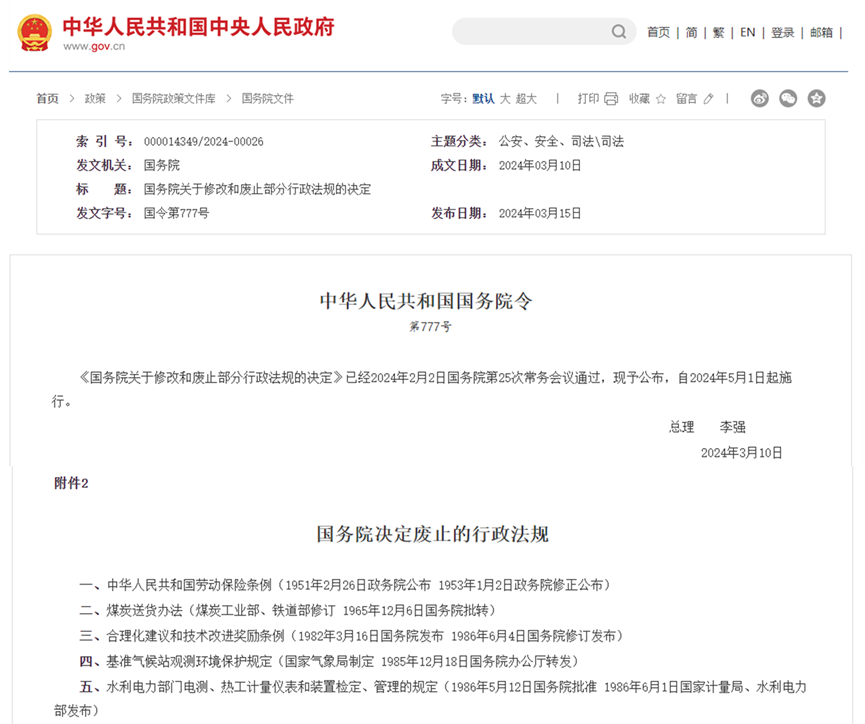This screenshot has width=865, height=724.
Task: Open 国务院文件 breadcrumb link
Action: pyautogui.click(x=268, y=99)
